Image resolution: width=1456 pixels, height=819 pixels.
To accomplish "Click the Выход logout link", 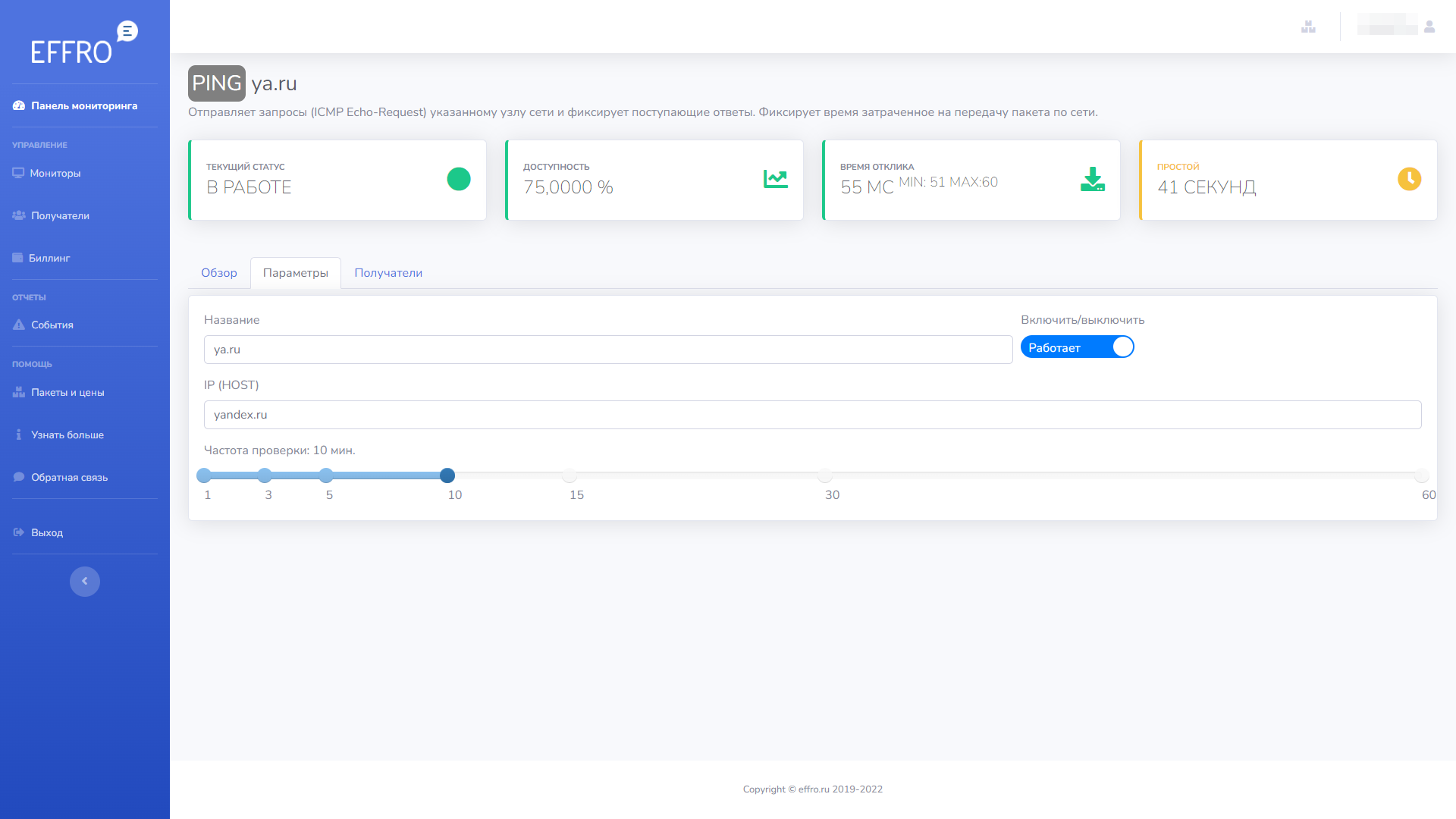I will pyautogui.click(x=46, y=532).
